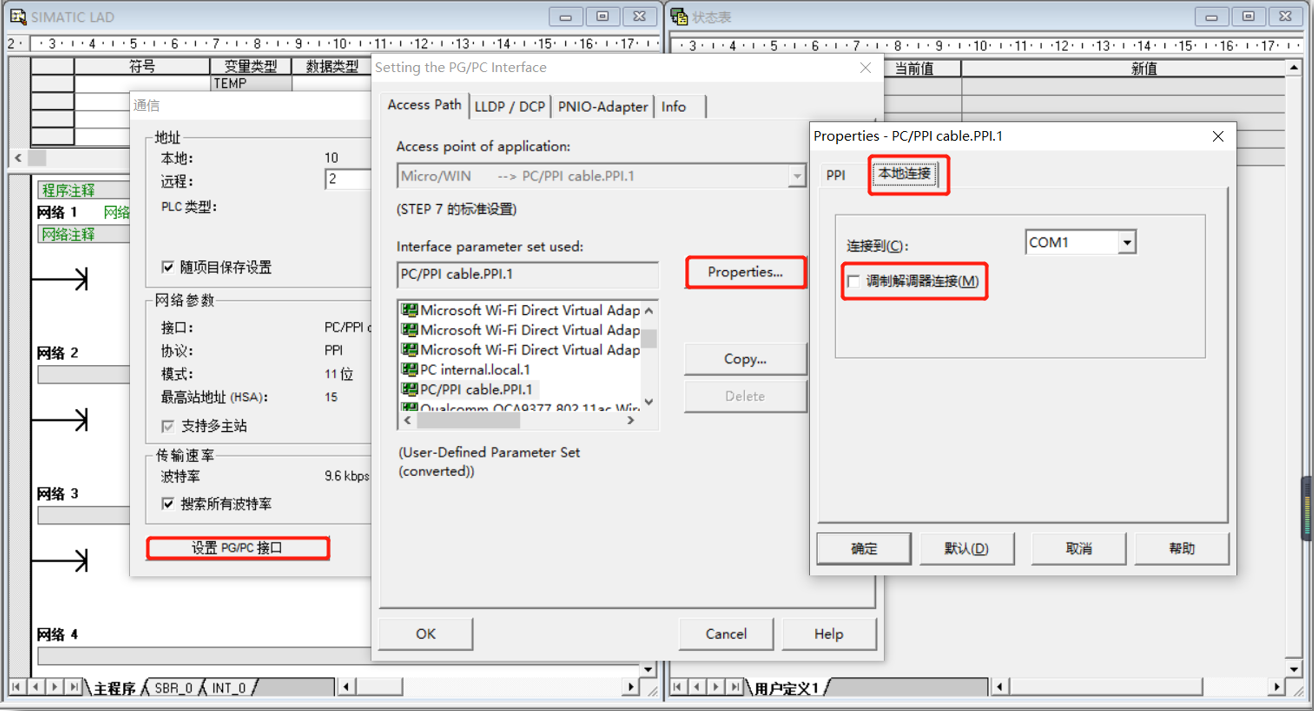Click 取消 in Properties dialog
Image resolution: width=1314 pixels, height=711 pixels.
[x=1079, y=549]
